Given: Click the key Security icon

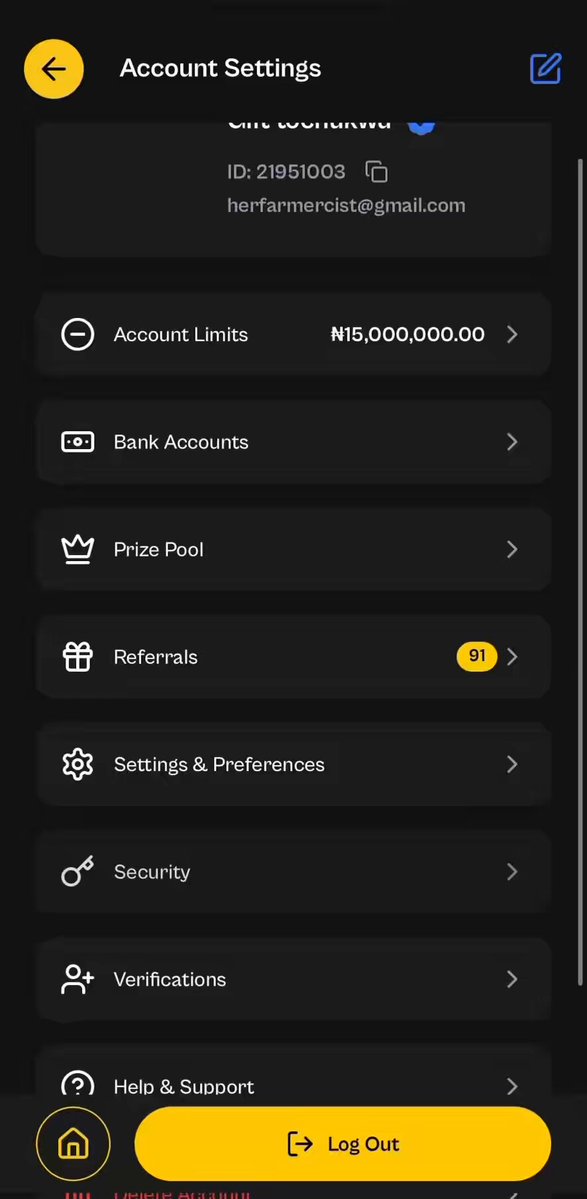Looking at the screenshot, I should [77, 872].
